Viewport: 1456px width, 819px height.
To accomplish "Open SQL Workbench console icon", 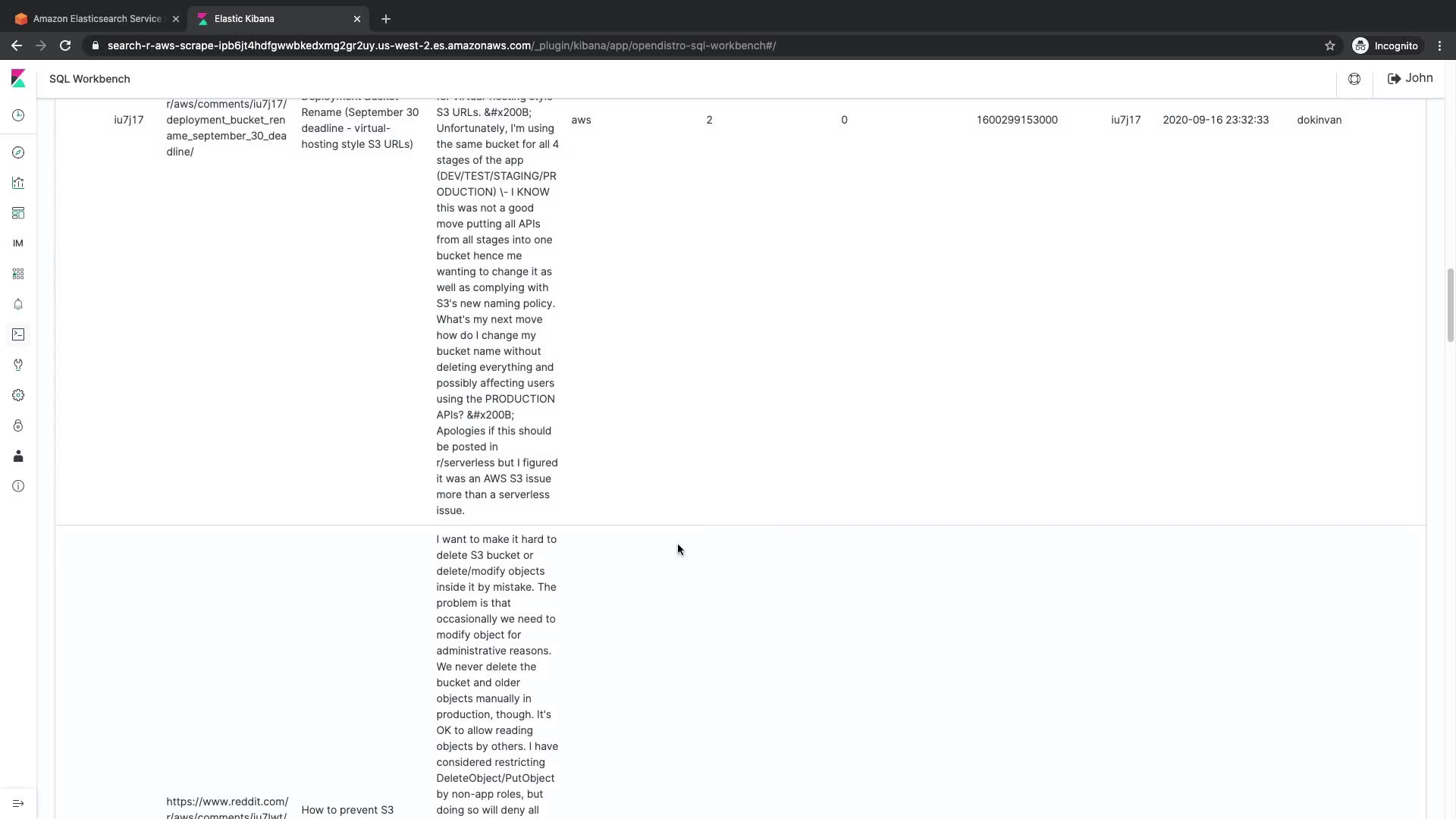I will point(18,334).
